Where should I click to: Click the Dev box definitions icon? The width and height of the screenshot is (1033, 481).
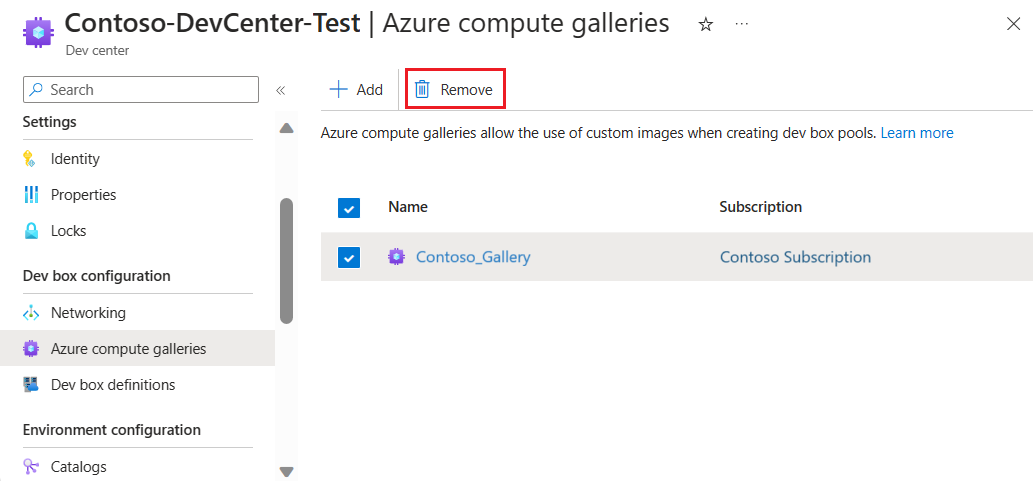coord(31,385)
